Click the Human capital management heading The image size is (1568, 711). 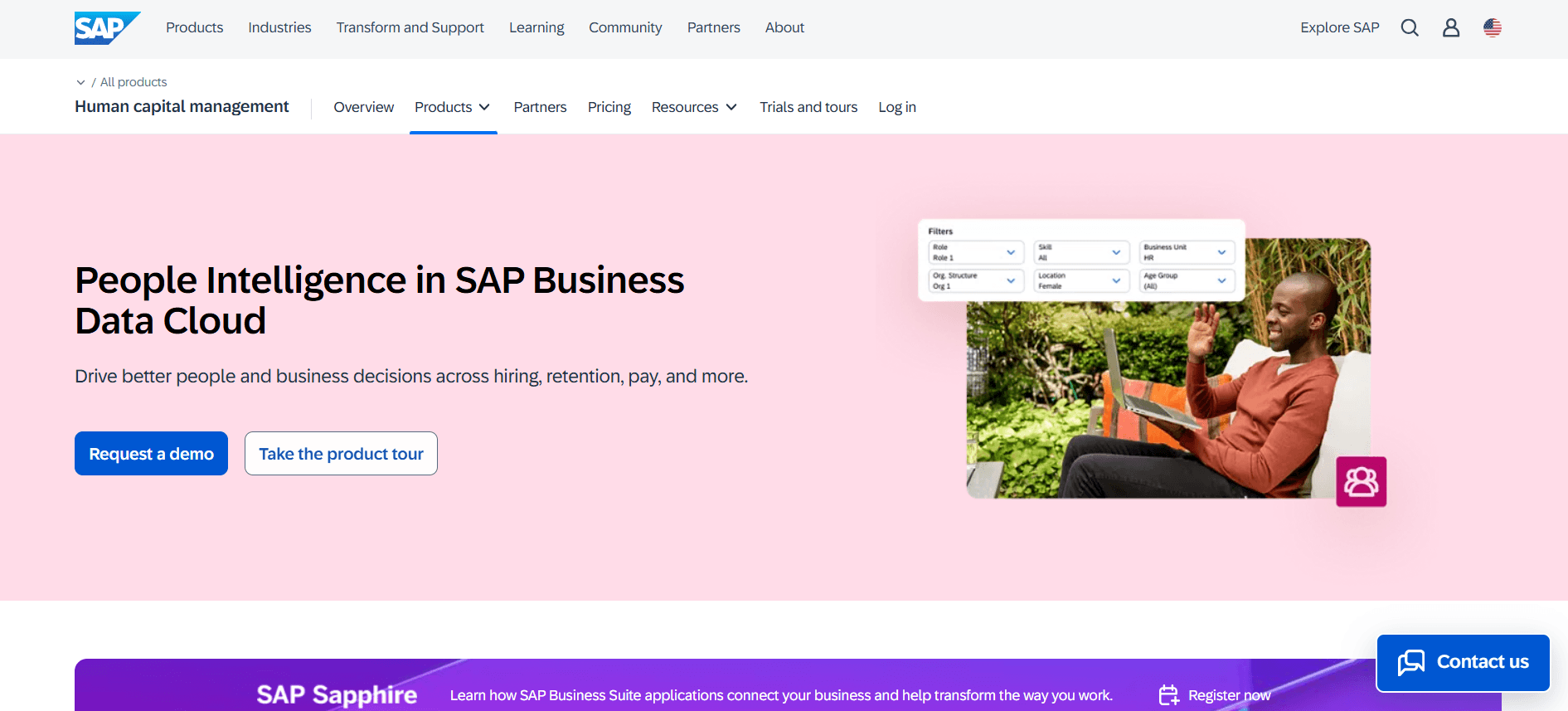182,107
